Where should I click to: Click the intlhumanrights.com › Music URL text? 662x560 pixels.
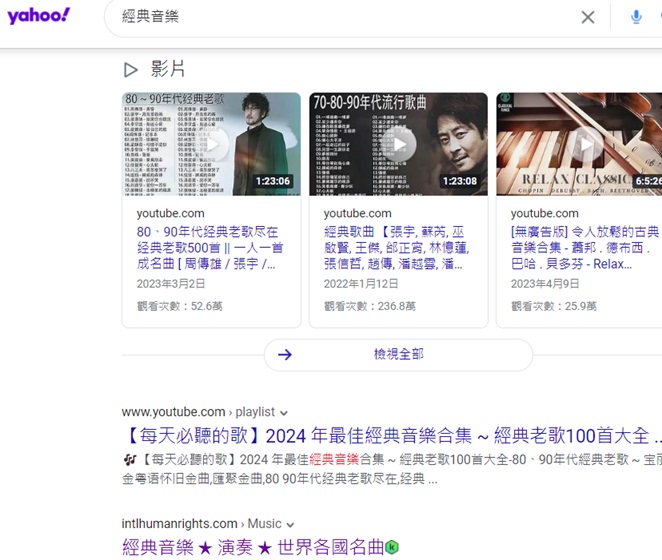point(201,524)
